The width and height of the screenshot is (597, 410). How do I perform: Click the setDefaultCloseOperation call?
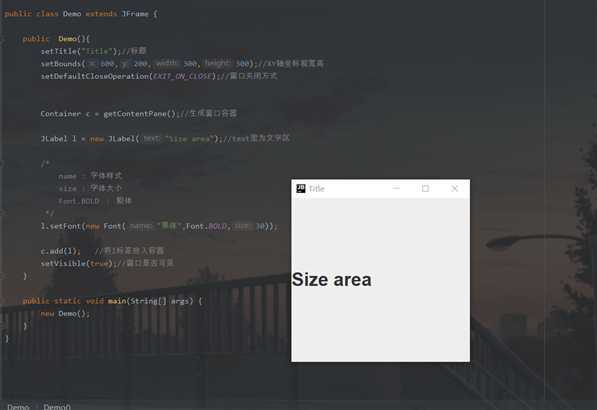coord(95,76)
